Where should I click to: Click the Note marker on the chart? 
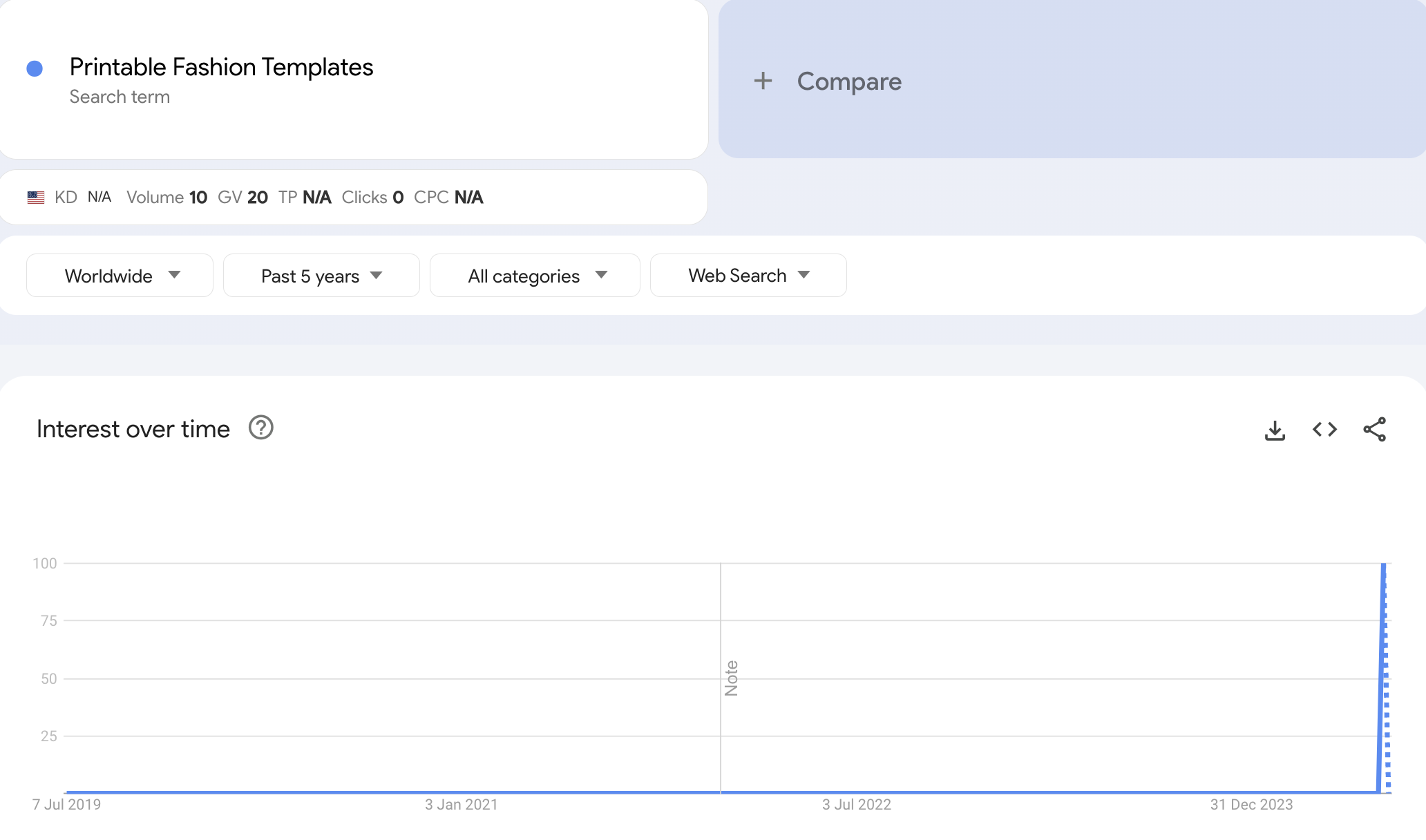click(731, 678)
